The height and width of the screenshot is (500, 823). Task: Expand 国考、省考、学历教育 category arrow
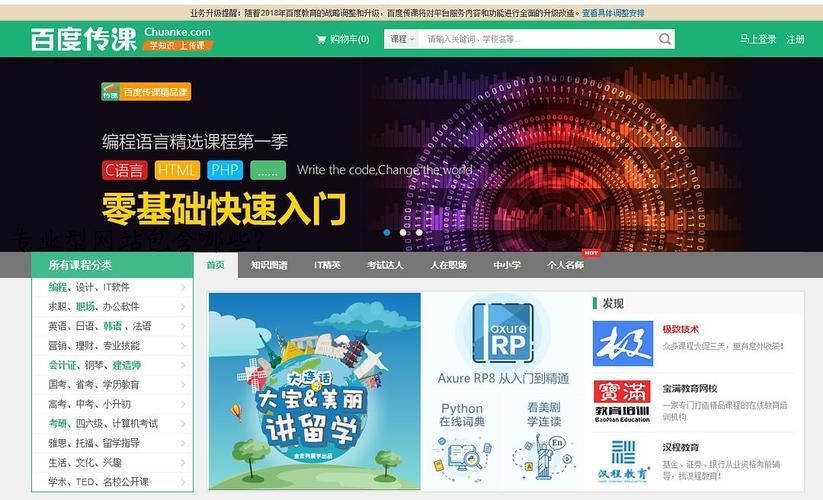[x=183, y=385]
